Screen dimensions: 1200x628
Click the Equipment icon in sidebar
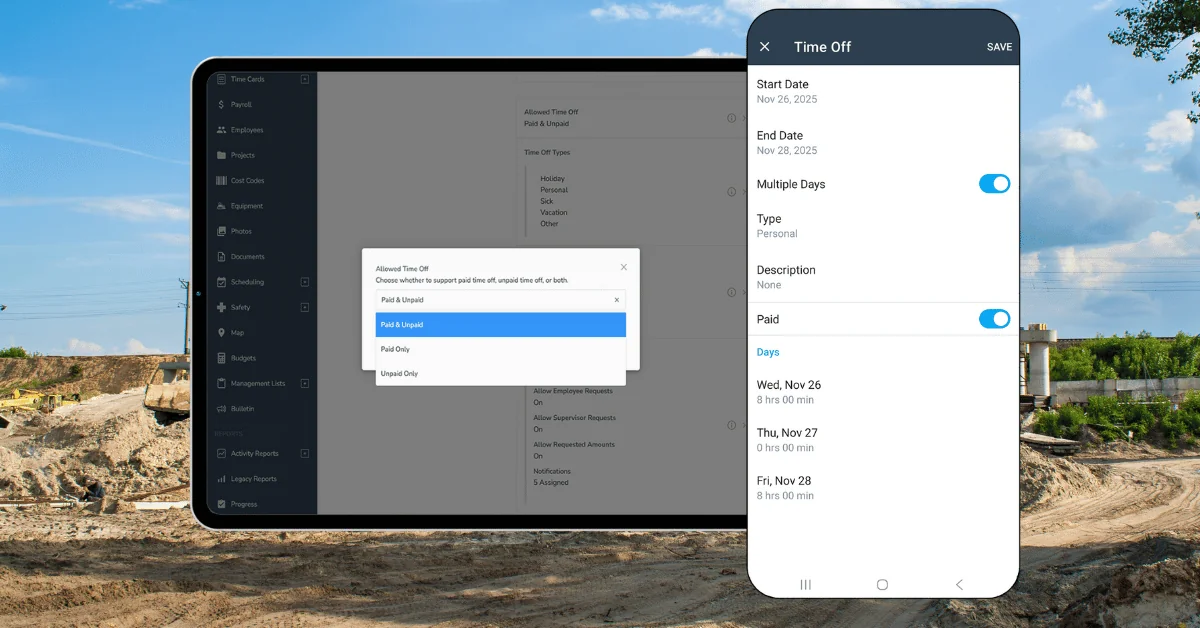click(x=221, y=206)
